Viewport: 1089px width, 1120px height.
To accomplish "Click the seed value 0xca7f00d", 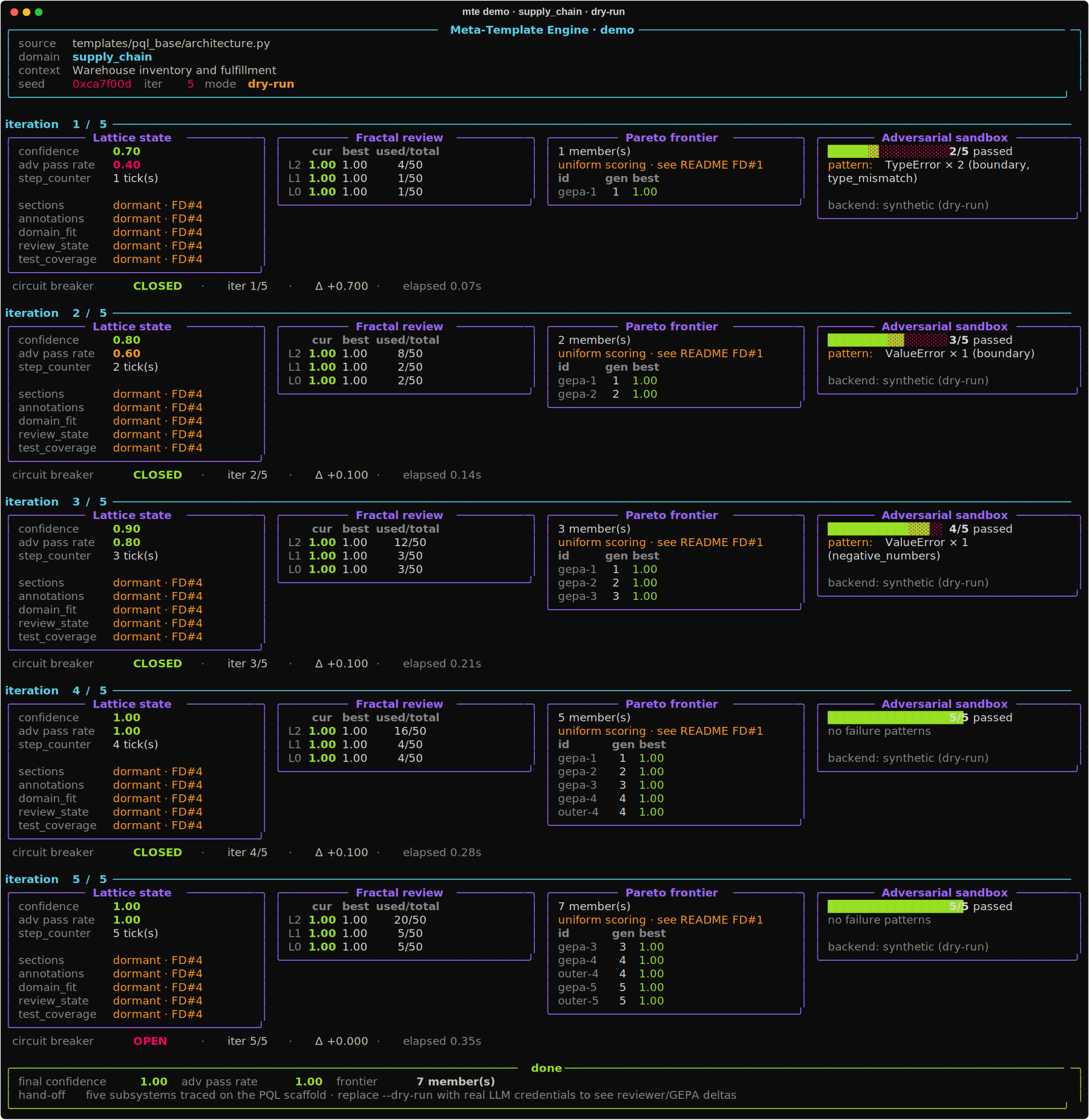I will [102, 84].
